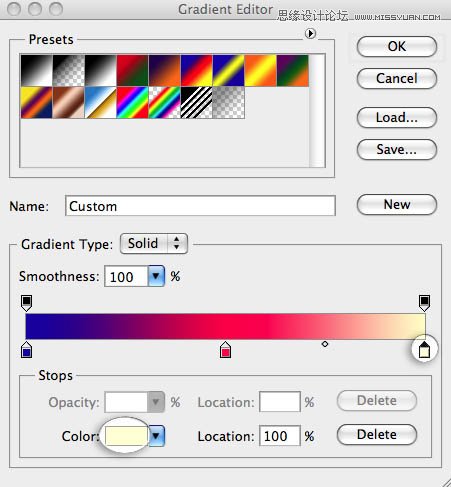
Task: Select the right opacity stop above gradient
Action: [x=424, y=303]
